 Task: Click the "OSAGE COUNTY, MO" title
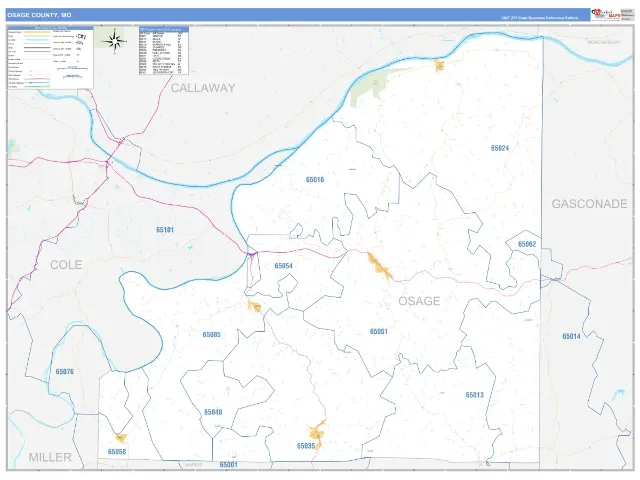coord(39,15)
